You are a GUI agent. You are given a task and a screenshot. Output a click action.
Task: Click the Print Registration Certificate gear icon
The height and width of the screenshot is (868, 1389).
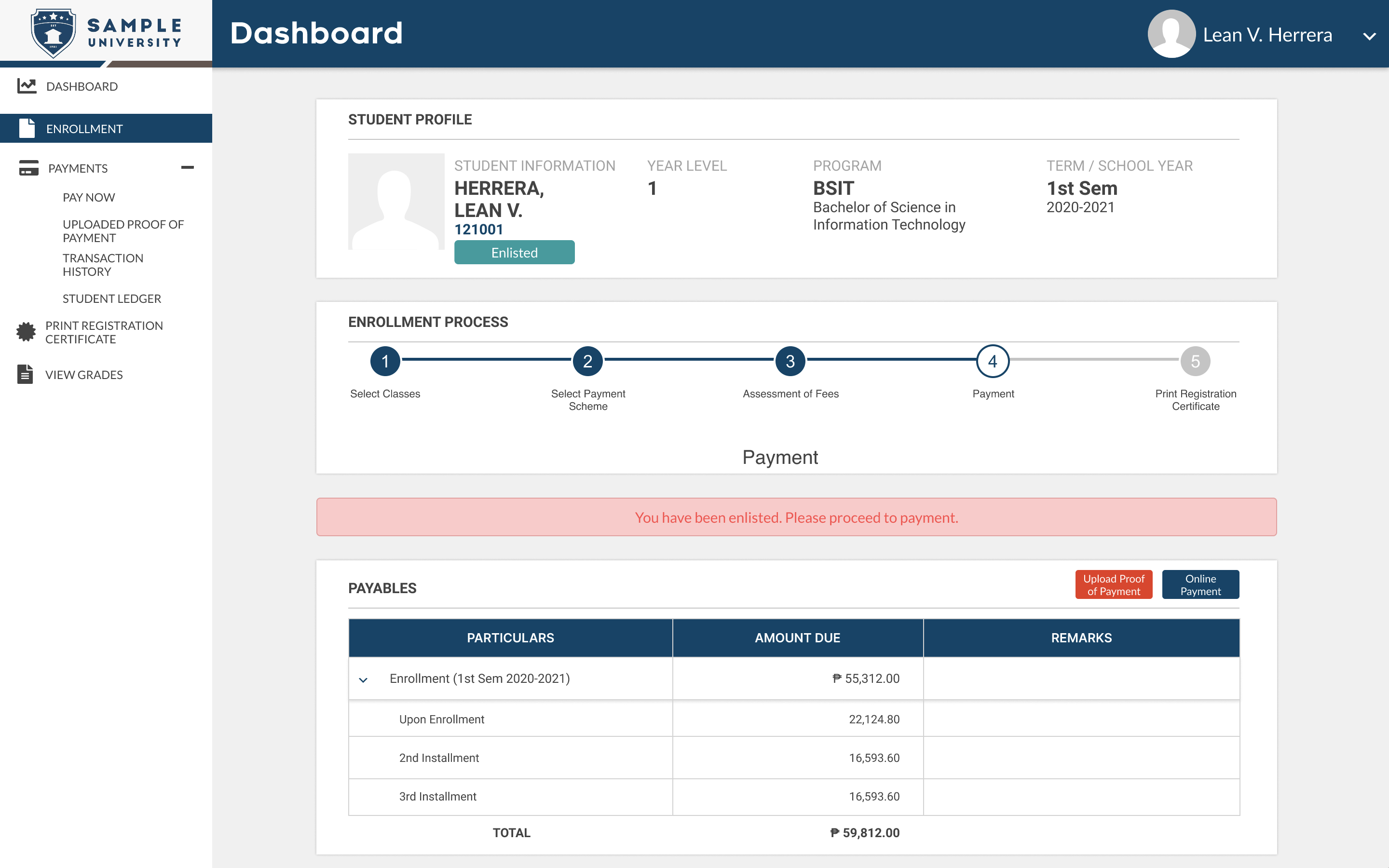[26, 332]
